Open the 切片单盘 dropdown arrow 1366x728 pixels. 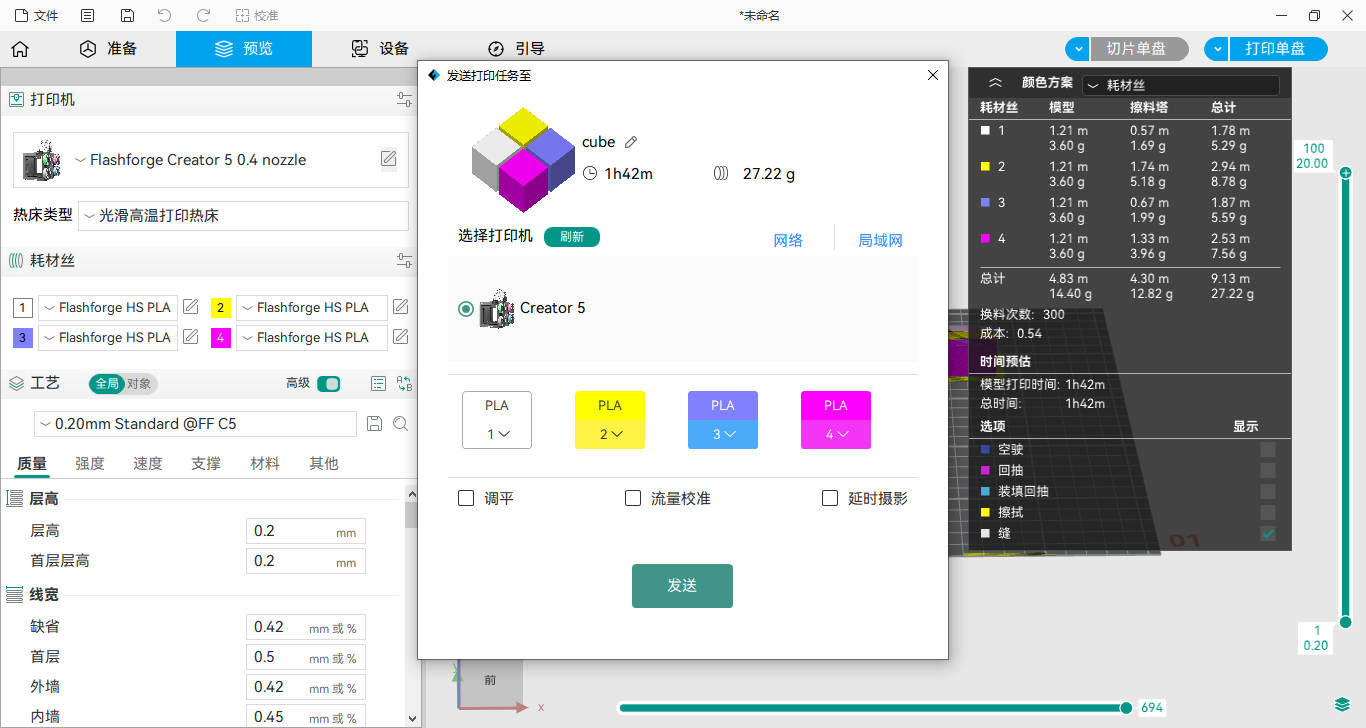pyautogui.click(x=1077, y=49)
